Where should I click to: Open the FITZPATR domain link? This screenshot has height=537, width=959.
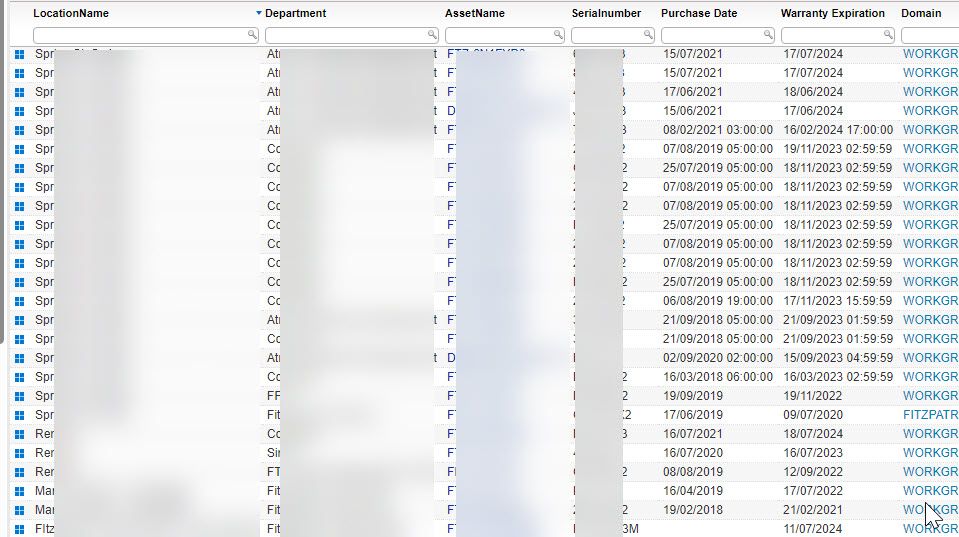pos(930,415)
